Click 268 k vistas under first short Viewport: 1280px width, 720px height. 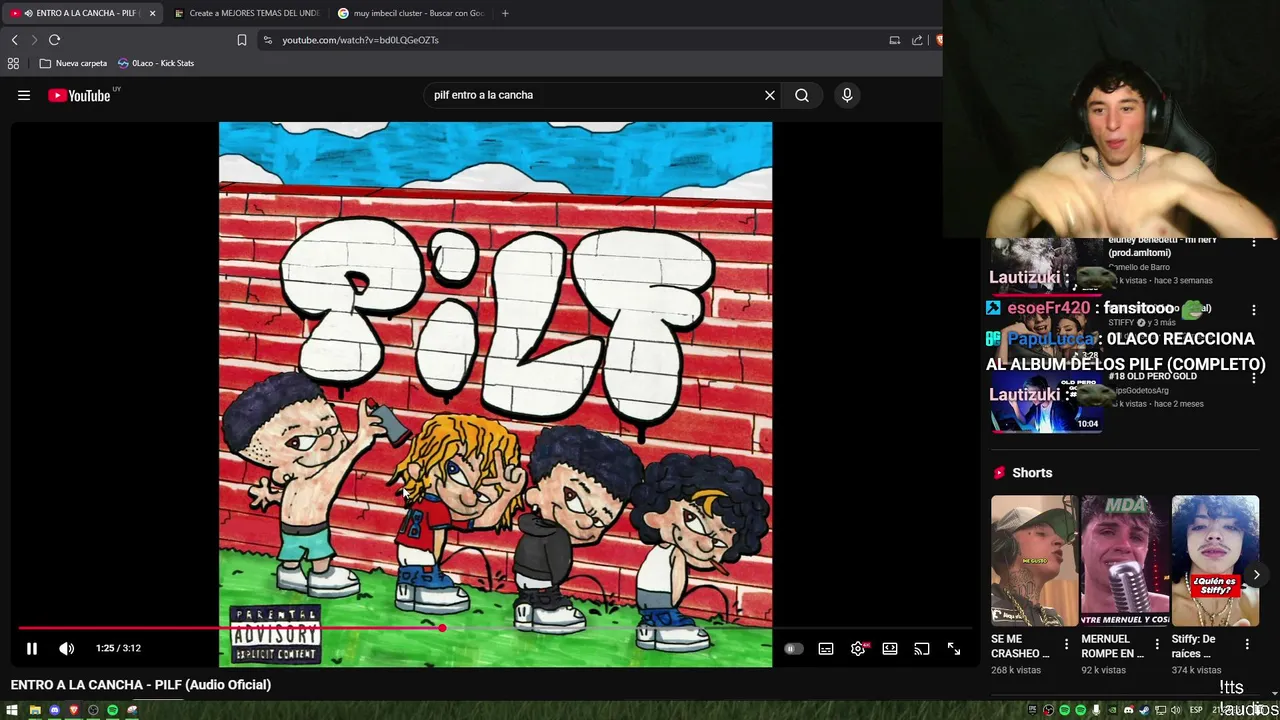(1016, 670)
